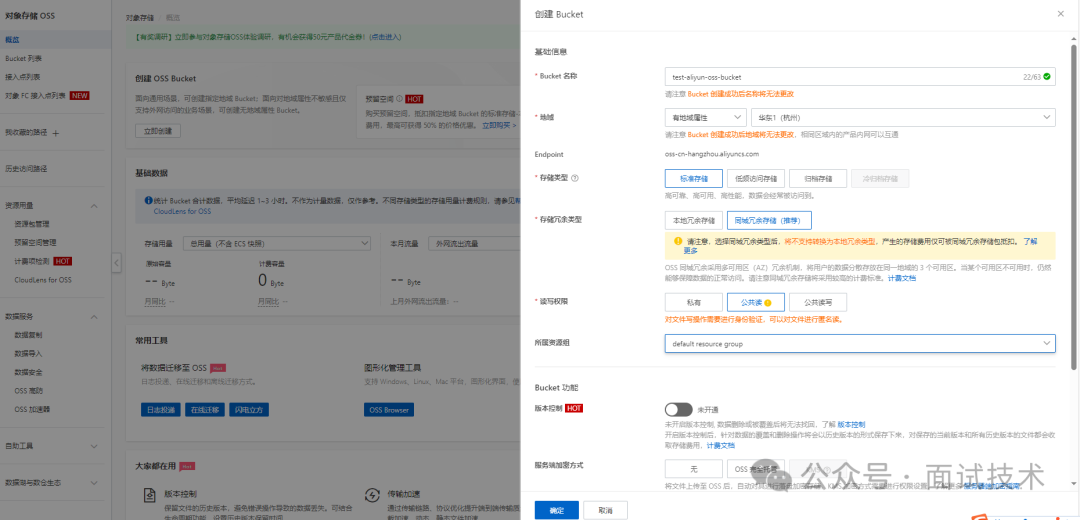Screen dimensions: 1080x520
Task: Select 低频访问存储 storage type
Action: coord(756,178)
